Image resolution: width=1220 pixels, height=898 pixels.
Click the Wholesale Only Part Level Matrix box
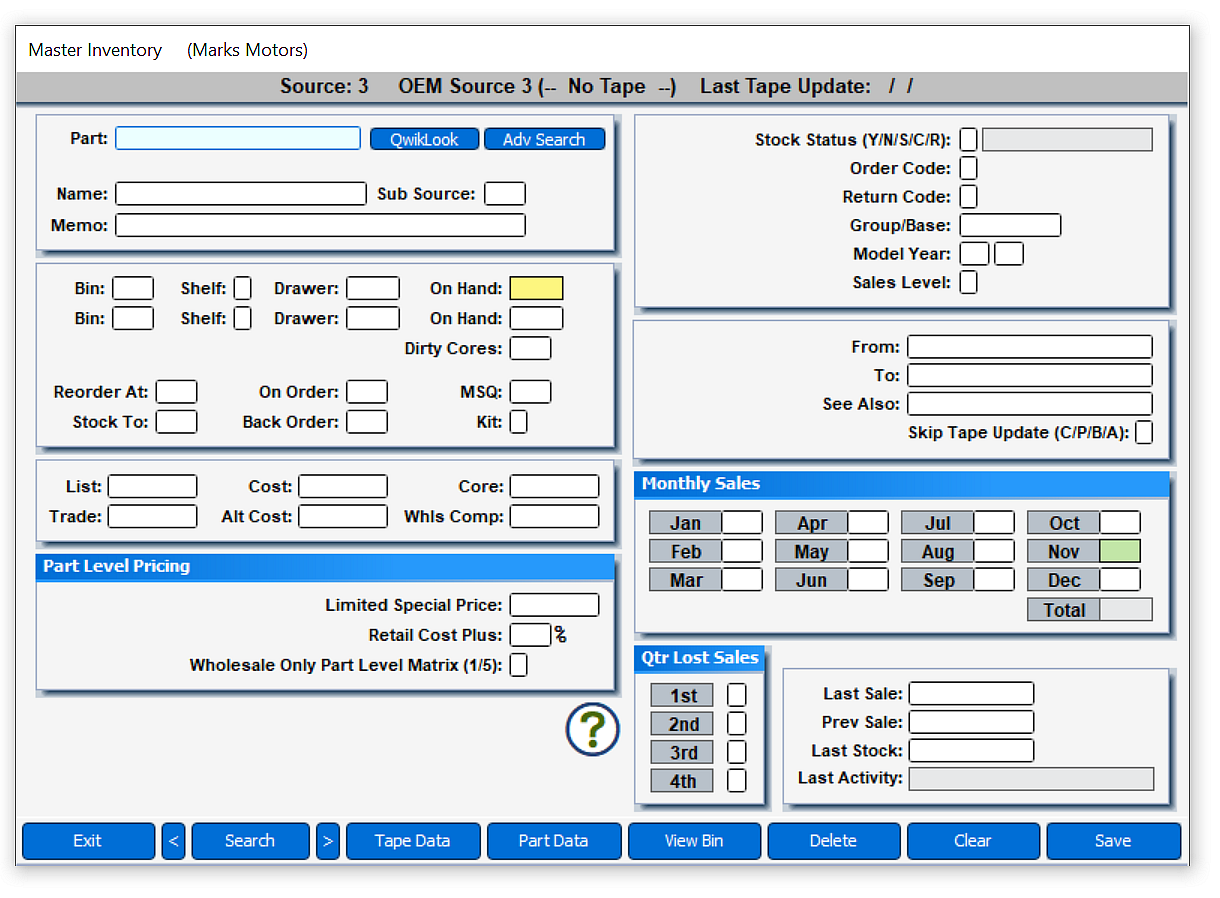518,665
